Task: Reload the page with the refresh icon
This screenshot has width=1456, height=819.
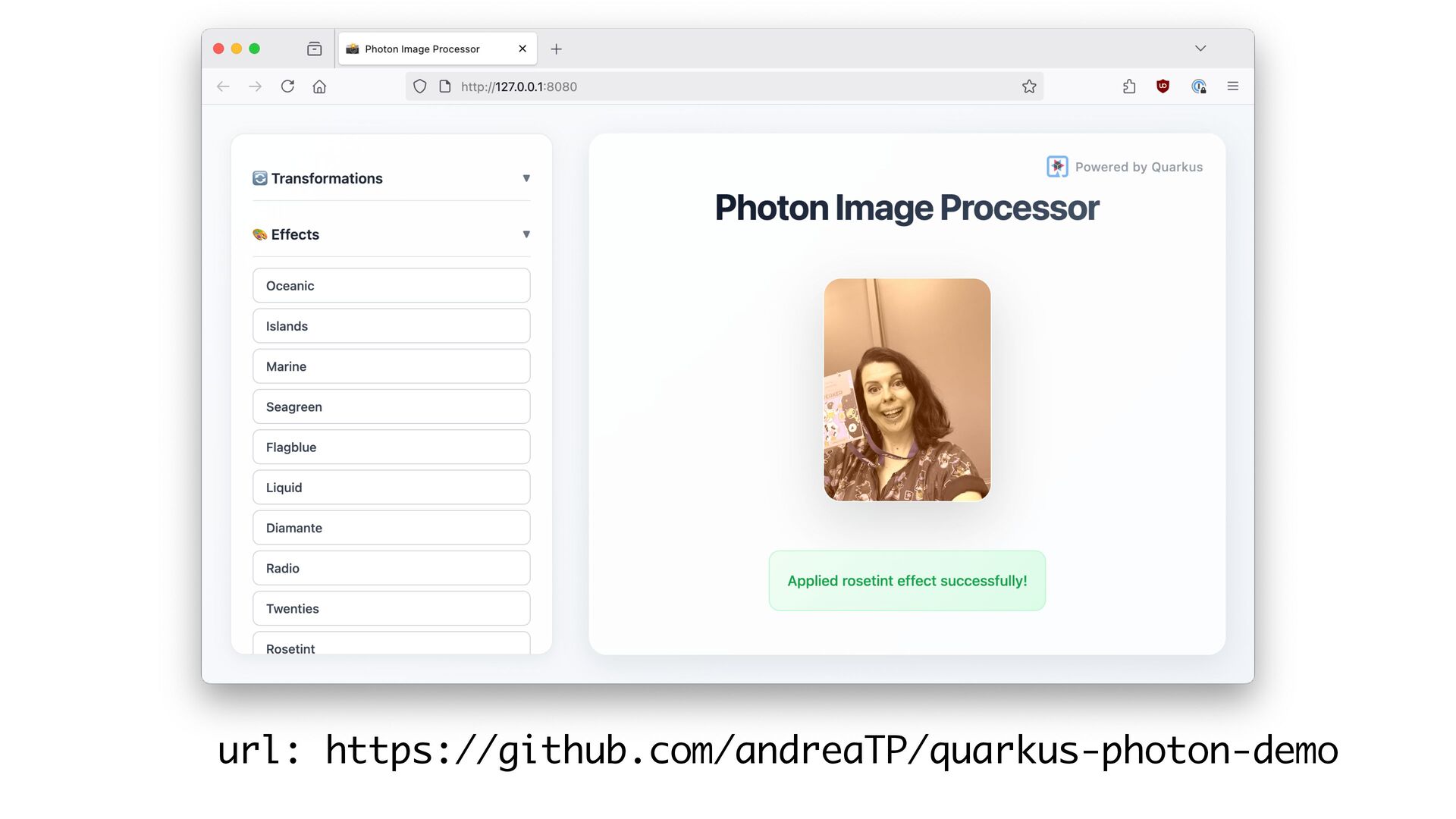Action: (x=287, y=86)
